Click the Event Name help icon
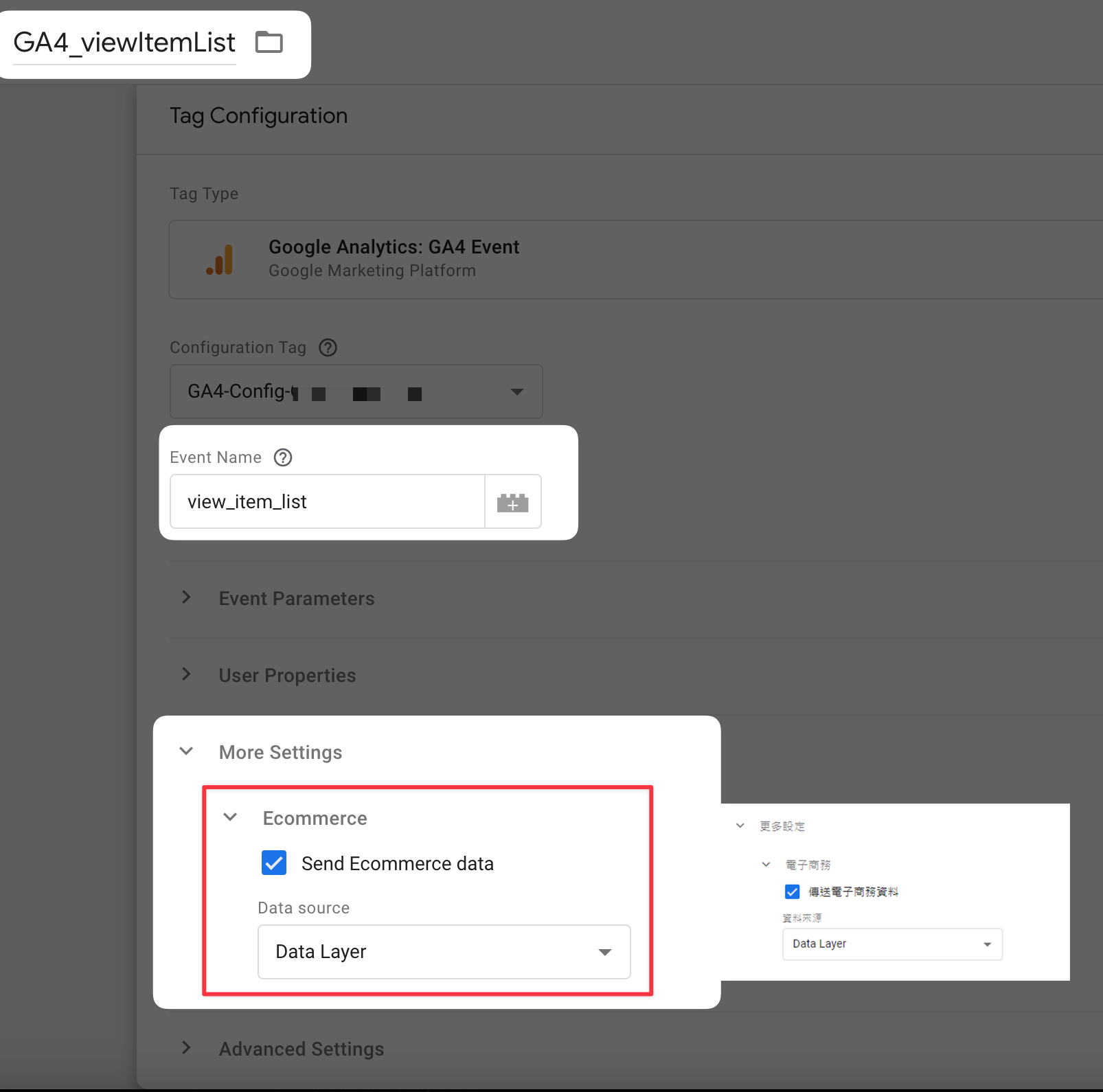Screen dimensions: 1103x1092 283,457
